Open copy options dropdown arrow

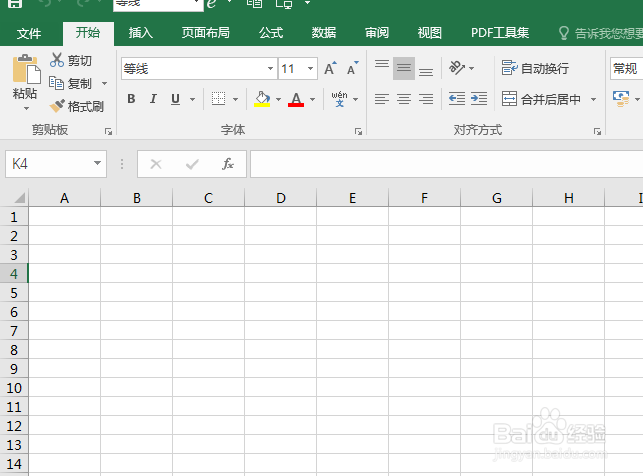coord(104,84)
